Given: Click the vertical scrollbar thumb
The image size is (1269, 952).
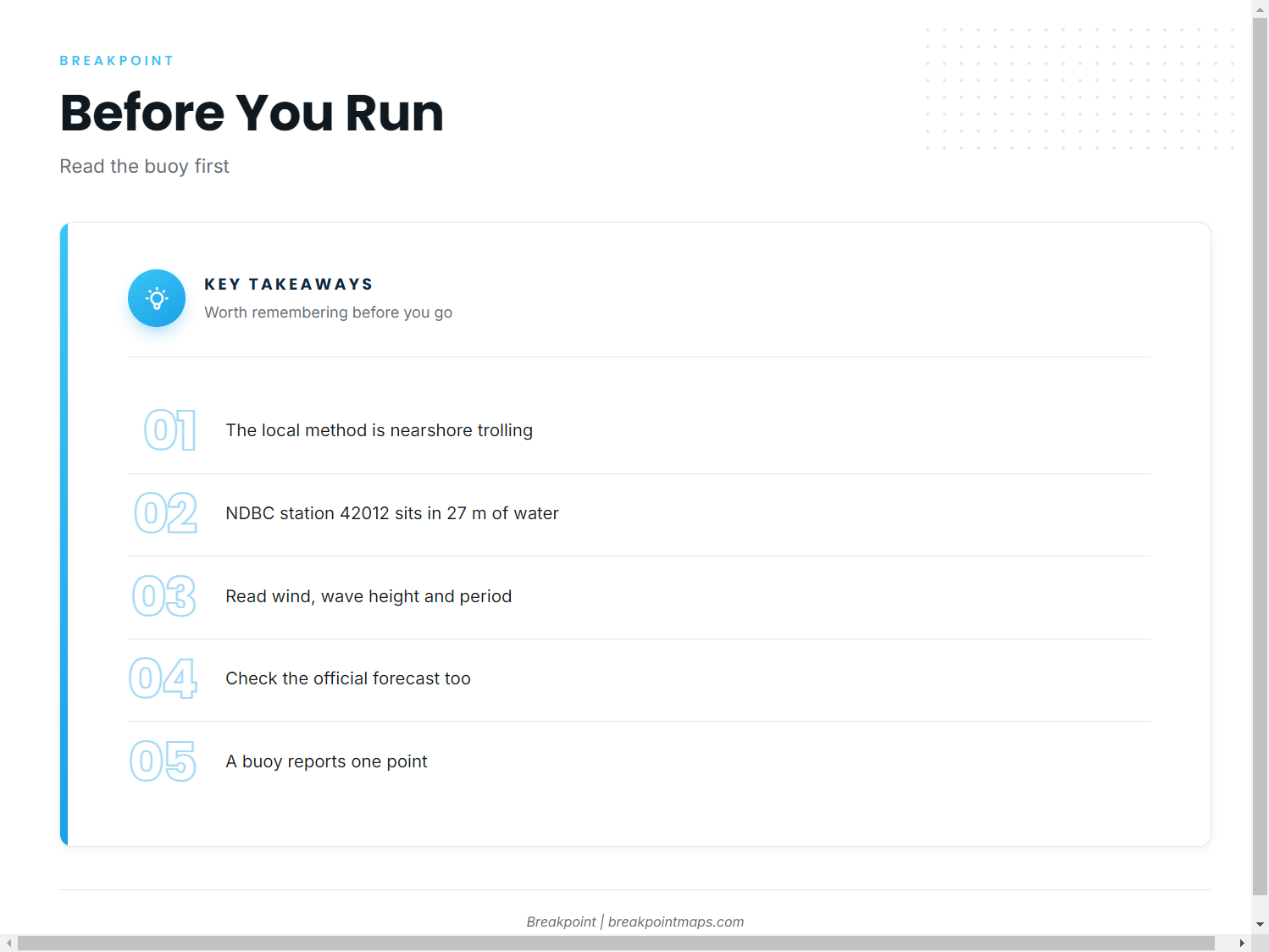Looking at the screenshot, I should [x=1261, y=457].
